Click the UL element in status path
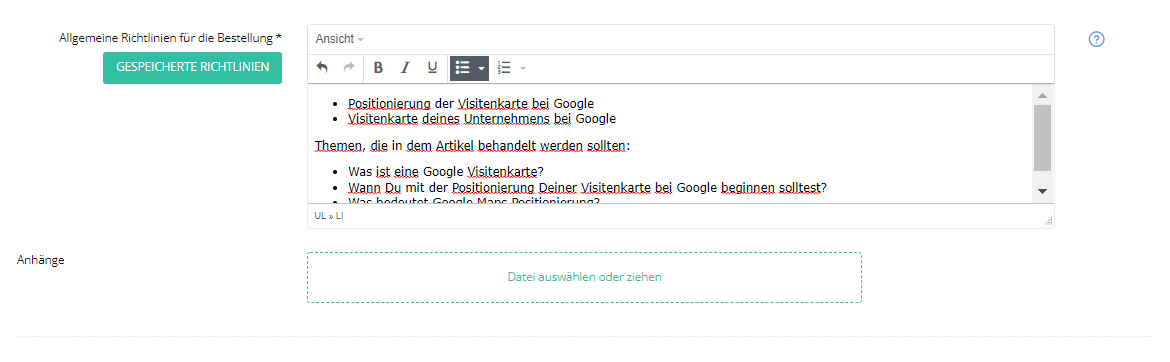 coord(320,216)
